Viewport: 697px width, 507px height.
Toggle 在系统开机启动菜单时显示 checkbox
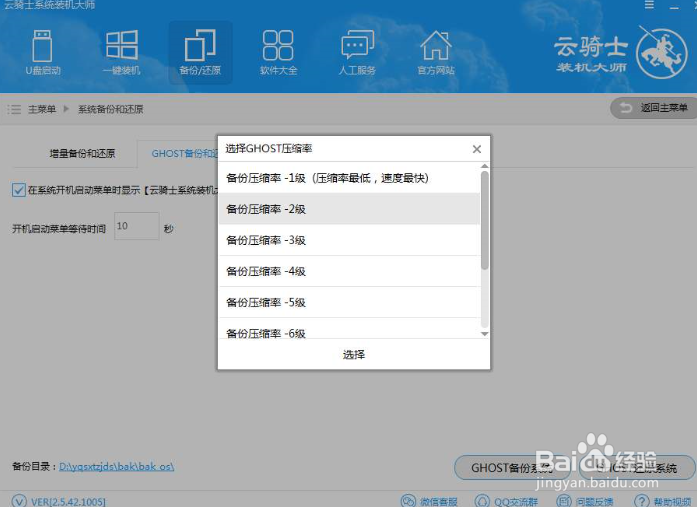[18, 190]
